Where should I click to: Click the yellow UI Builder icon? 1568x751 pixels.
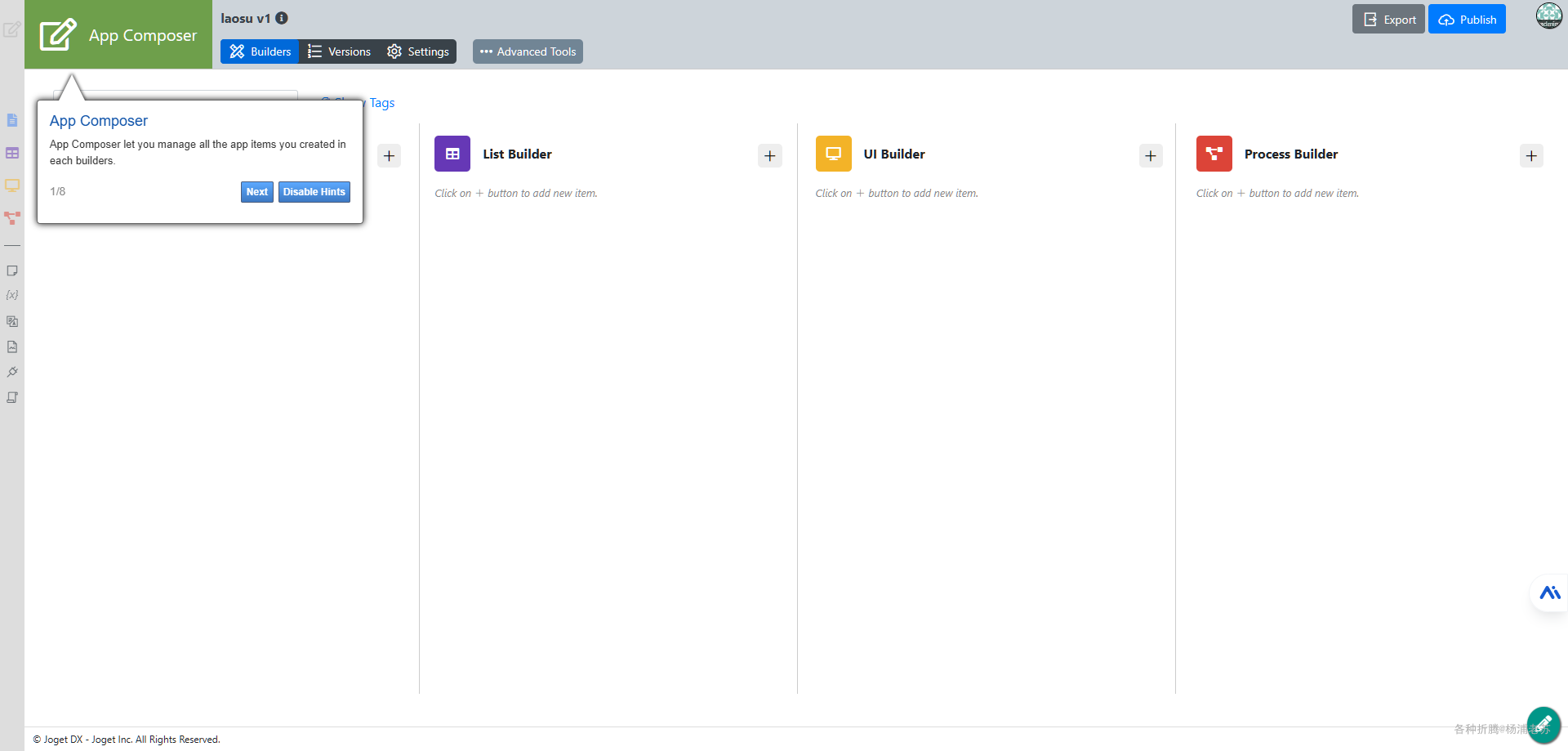tap(833, 154)
